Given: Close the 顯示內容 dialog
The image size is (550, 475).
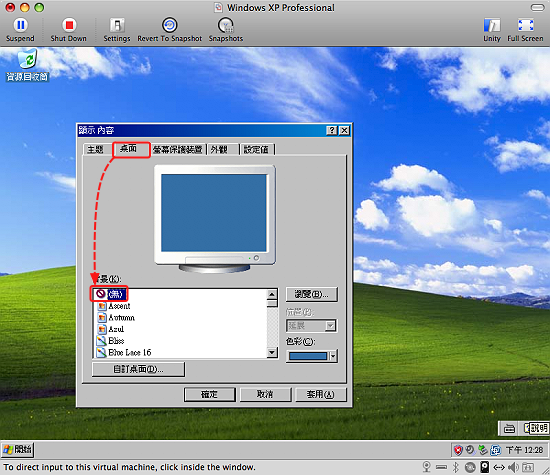Looking at the screenshot, I should pos(345,131).
